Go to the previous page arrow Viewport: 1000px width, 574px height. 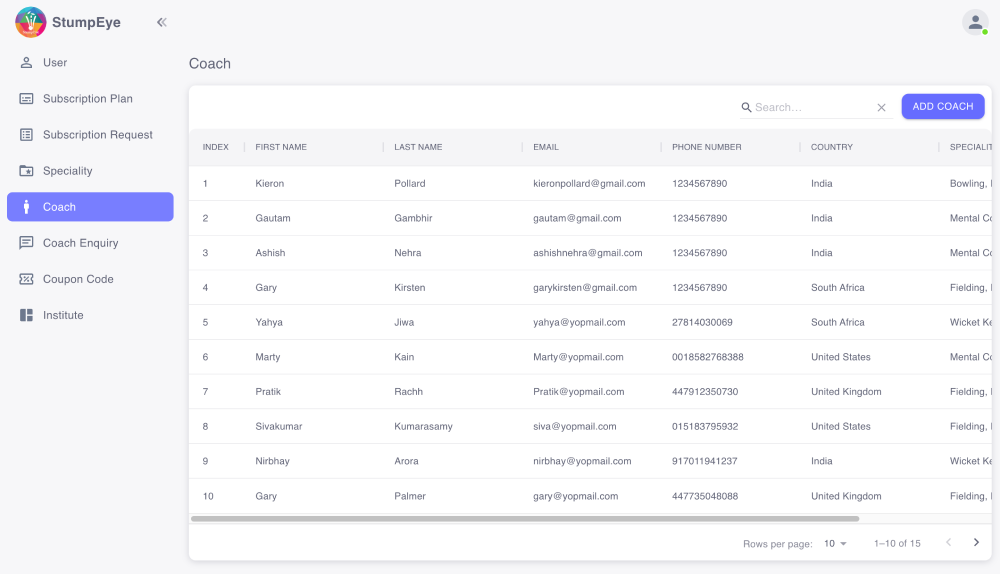click(x=948, y=542)
